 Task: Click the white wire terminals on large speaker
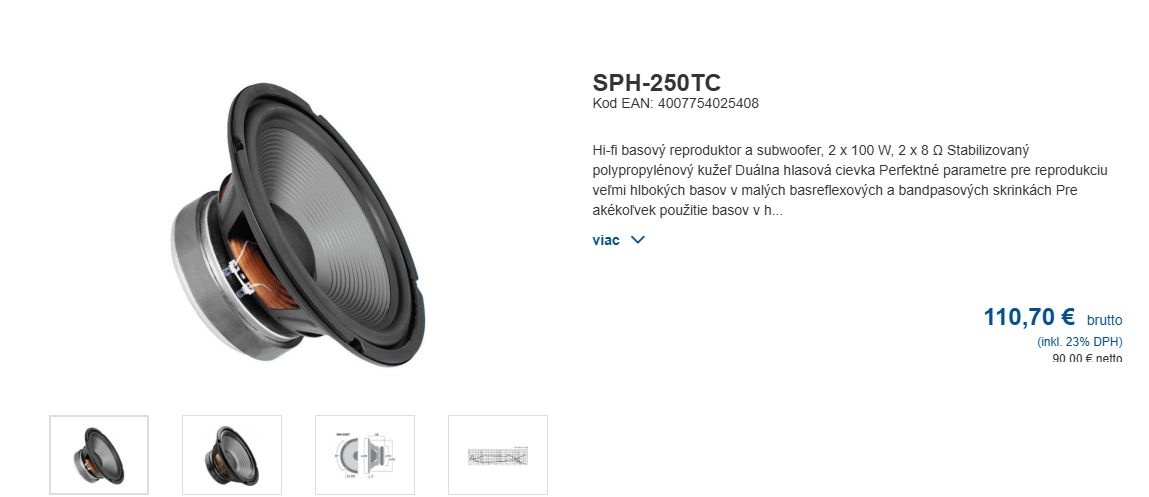[x=240, y=271]
